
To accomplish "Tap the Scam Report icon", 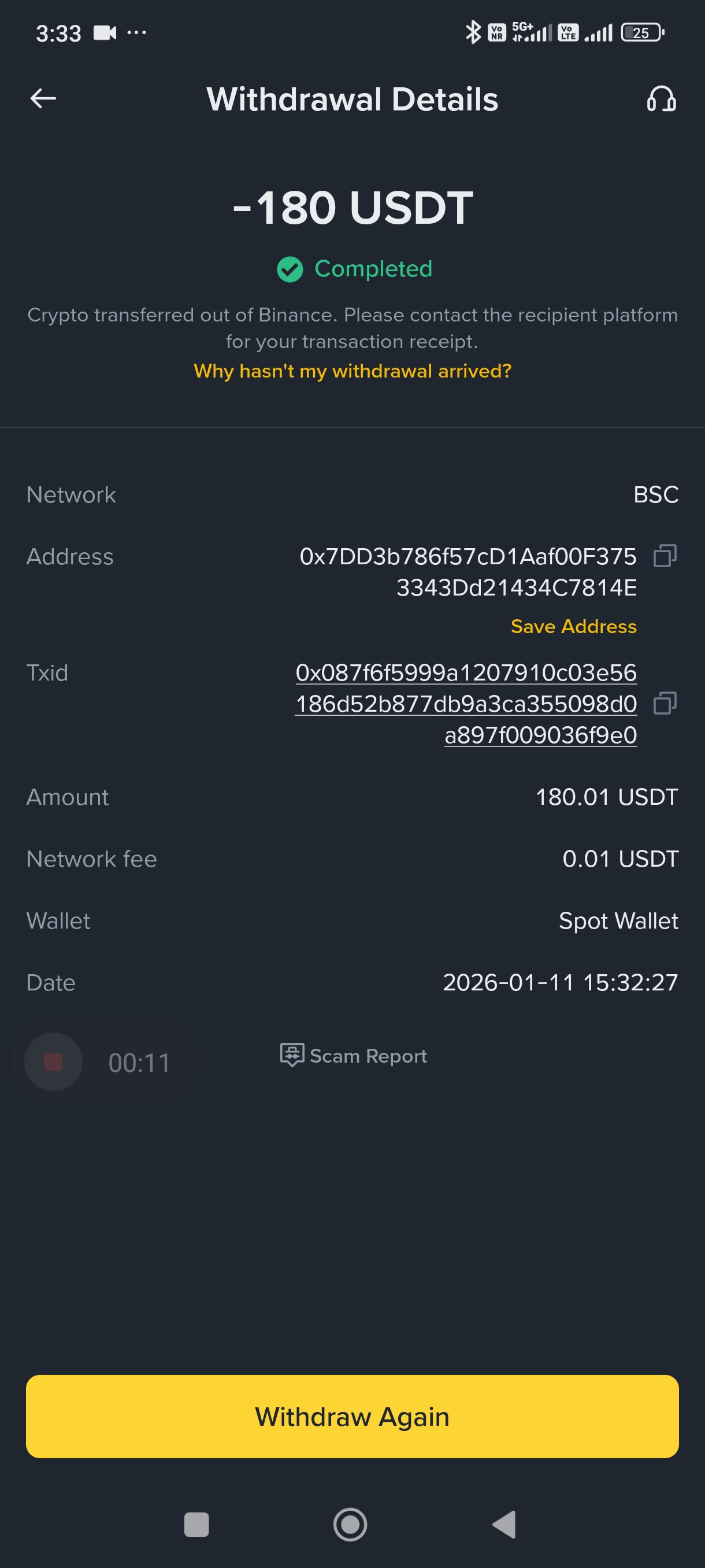I will pos(292,1055).
